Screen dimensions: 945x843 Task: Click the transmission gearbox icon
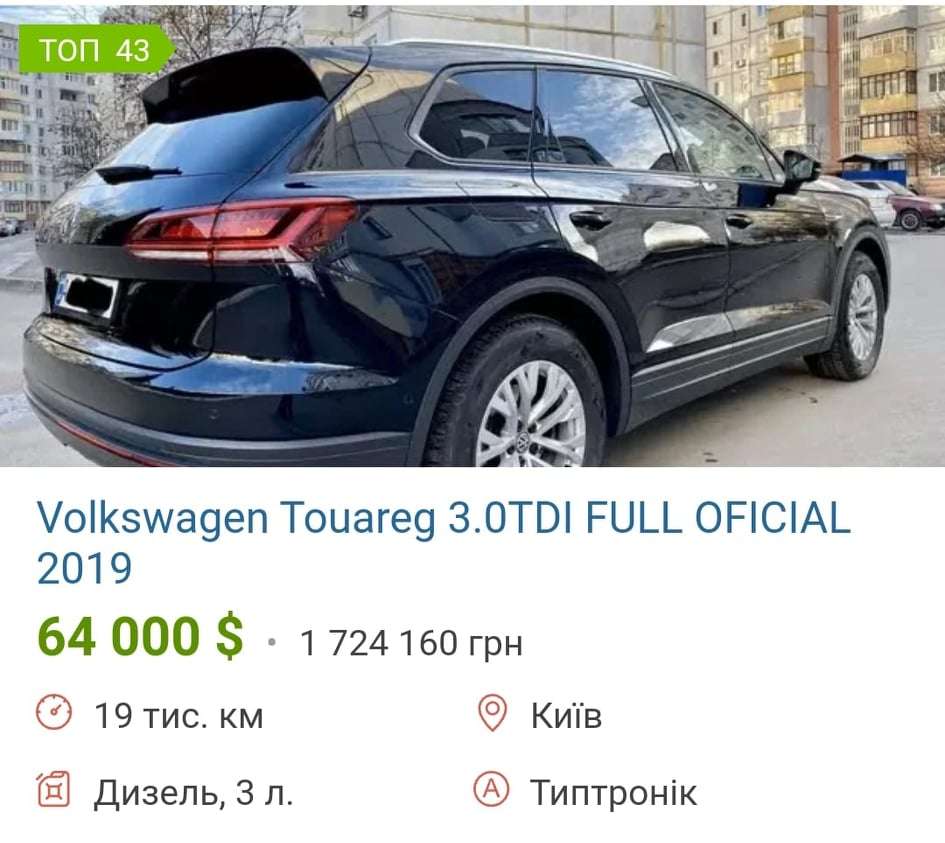tap(491, 789)
